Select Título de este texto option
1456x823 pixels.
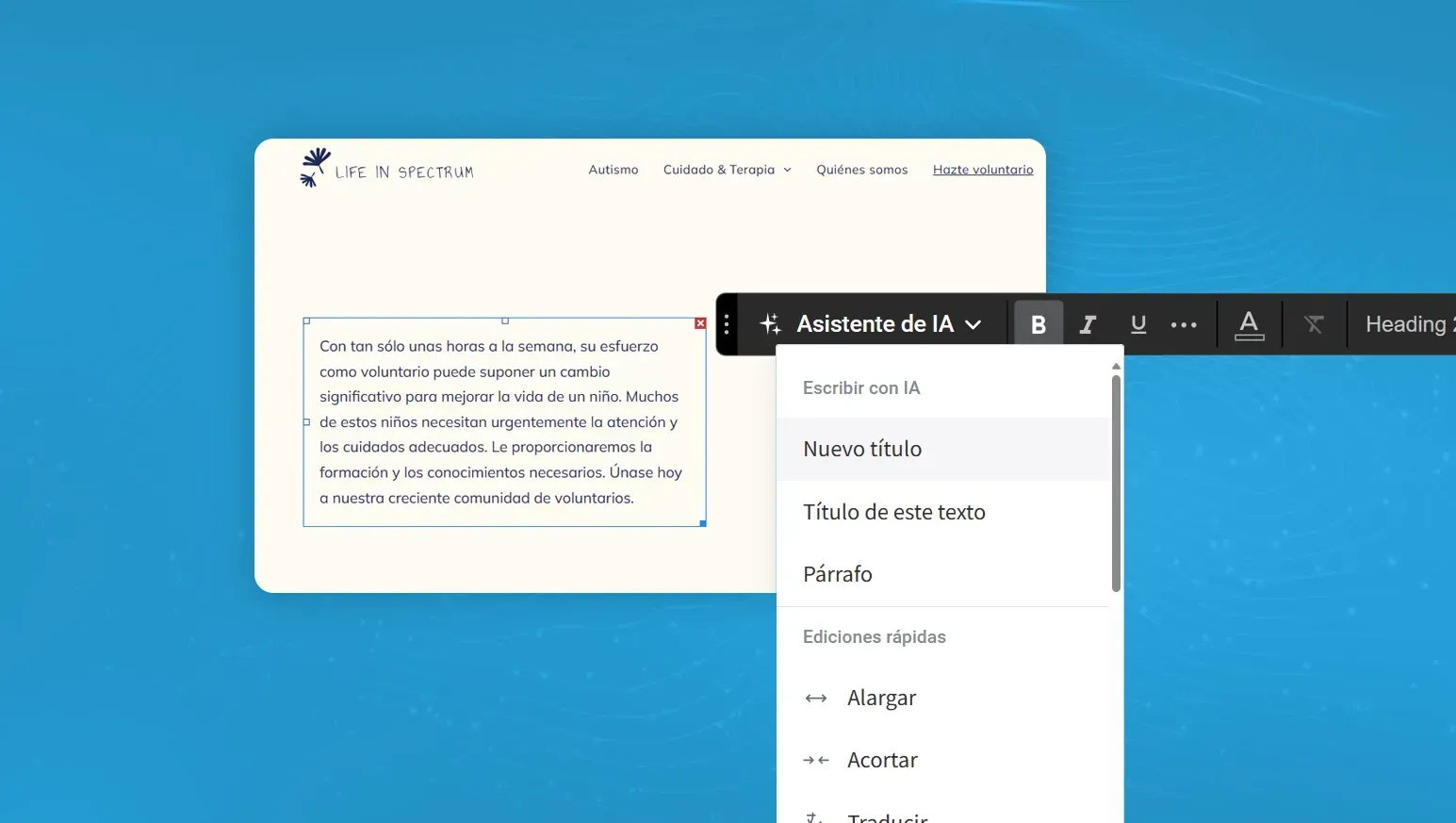pos(943,512)
